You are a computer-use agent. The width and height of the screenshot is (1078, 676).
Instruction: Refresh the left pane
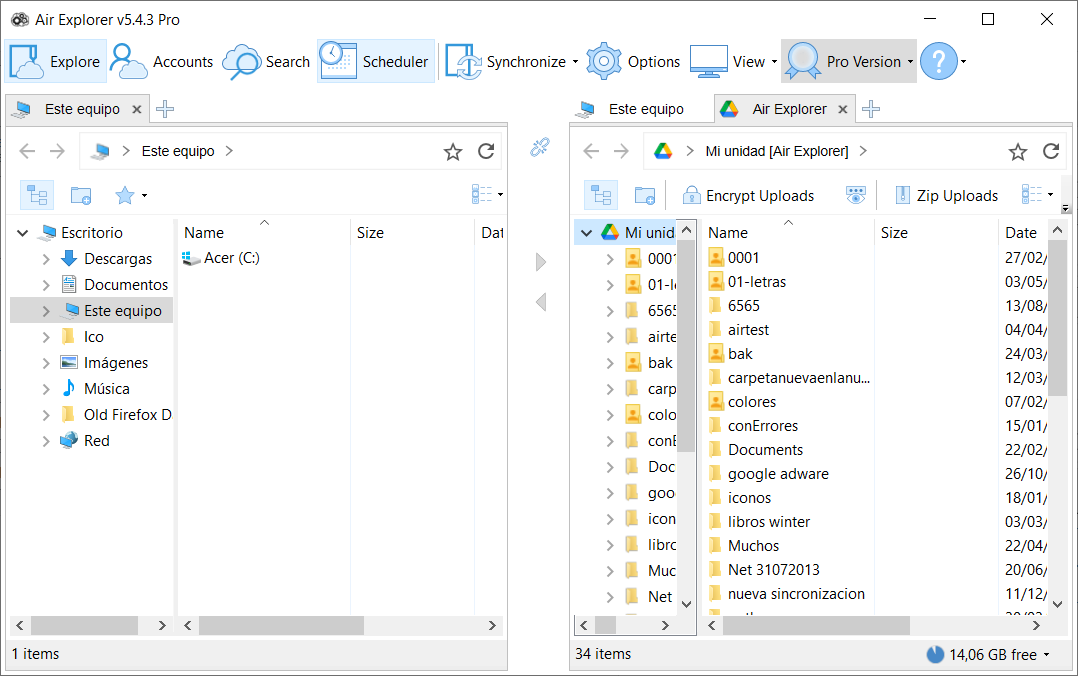click(x=486, y=151)
